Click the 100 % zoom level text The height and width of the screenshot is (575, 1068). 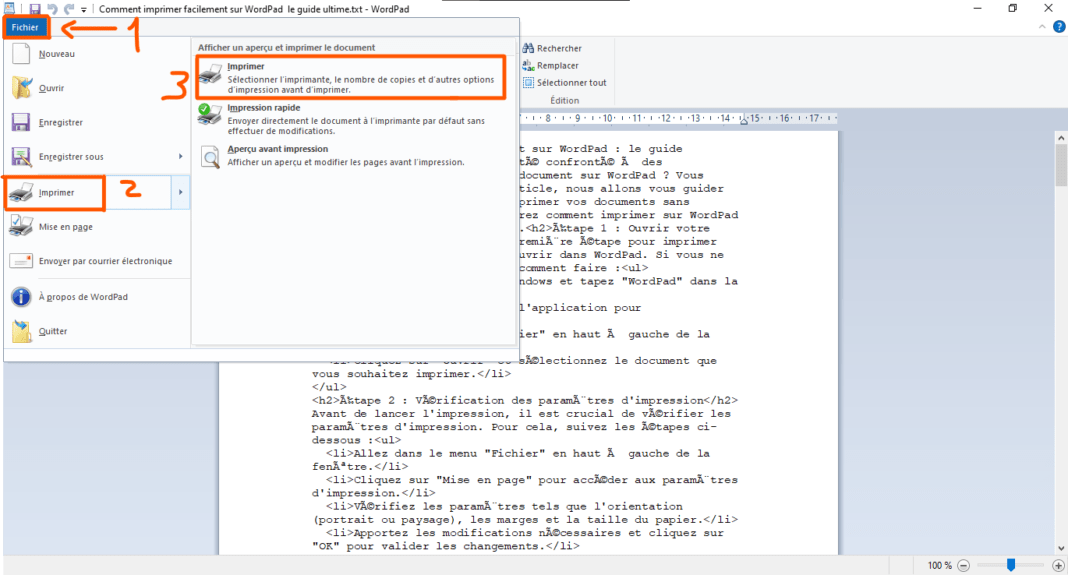tap(940, 565)
